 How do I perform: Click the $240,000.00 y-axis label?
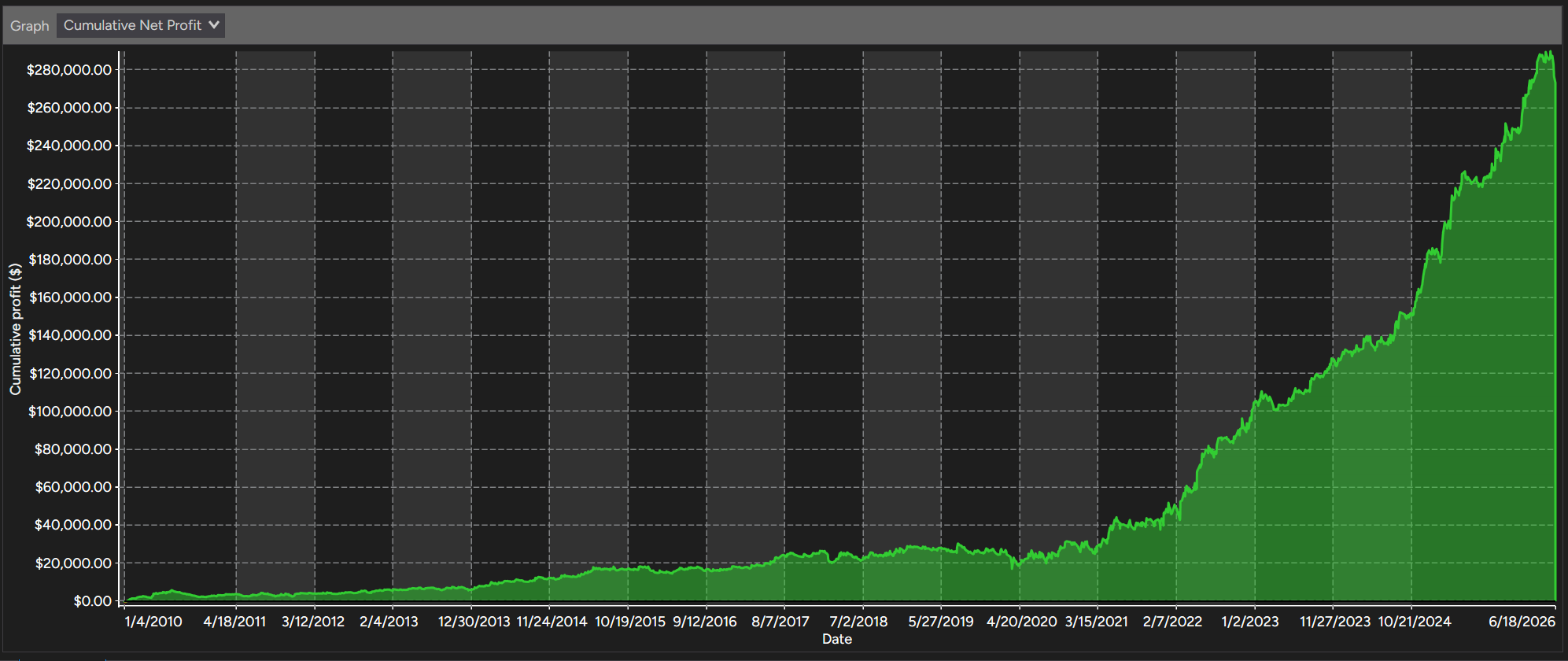click(x=69, y=146)
